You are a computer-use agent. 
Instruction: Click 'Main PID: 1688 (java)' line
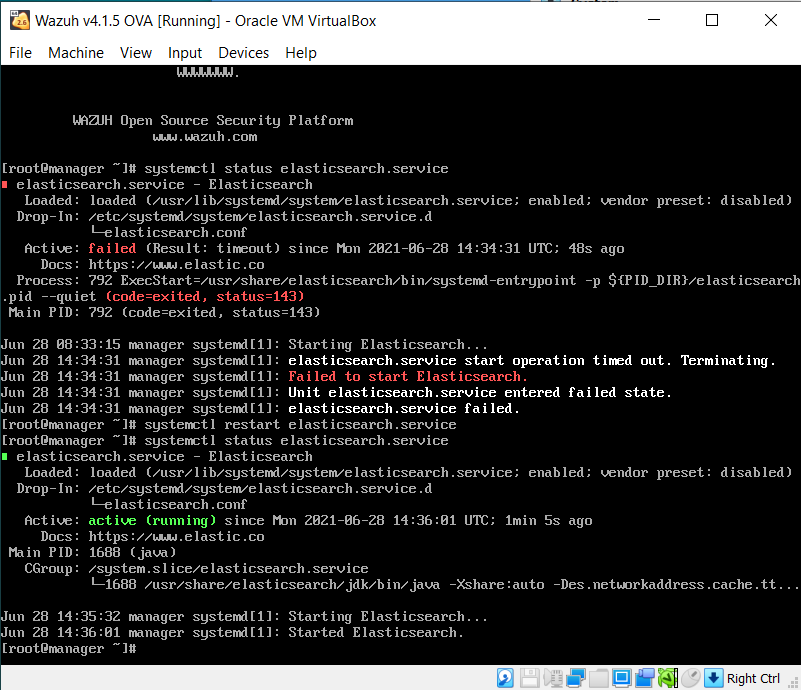[x=92, y=553]
